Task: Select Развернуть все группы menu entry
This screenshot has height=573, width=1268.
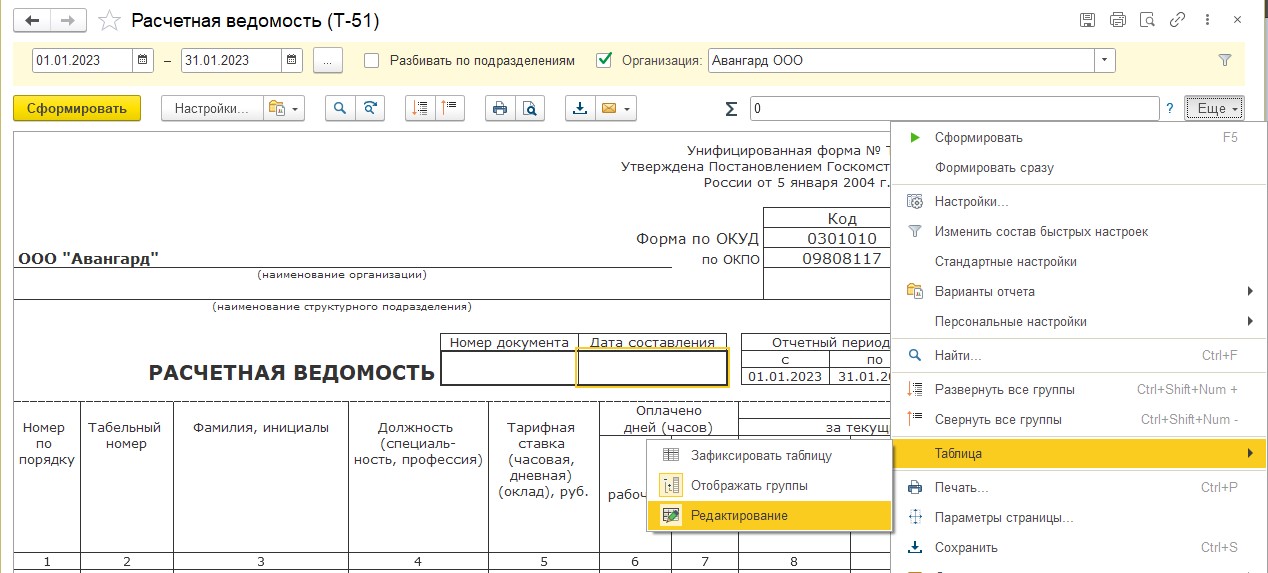Action: [x=1079, y=390]
